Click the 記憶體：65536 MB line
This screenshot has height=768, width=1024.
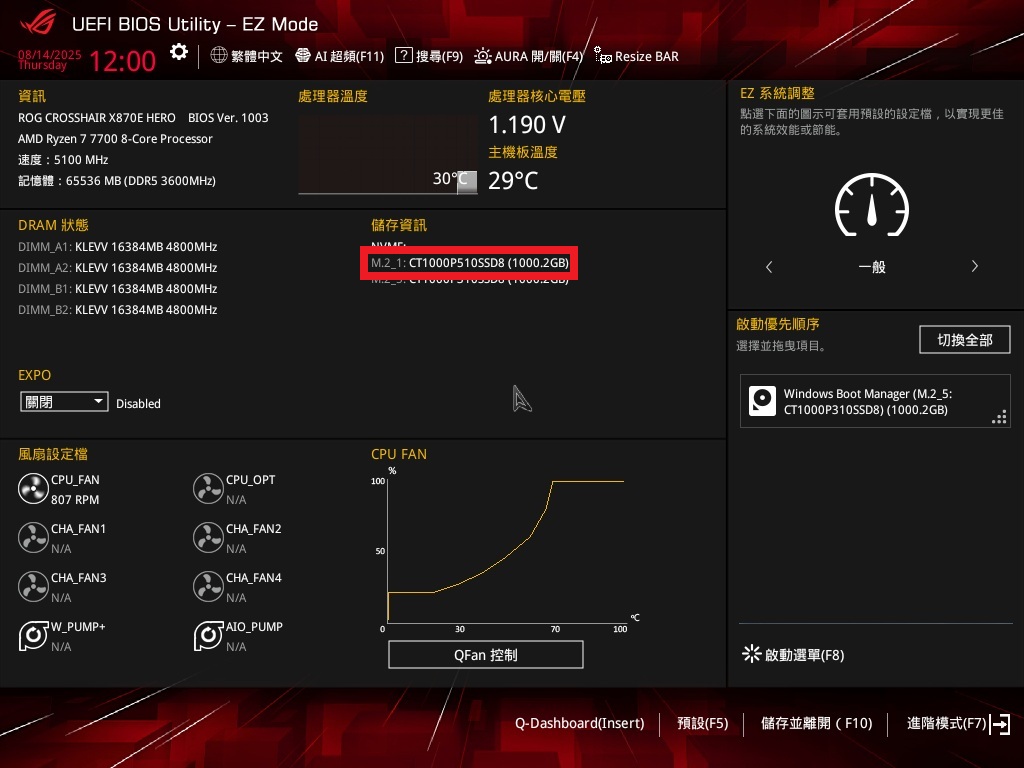(117, 181)
